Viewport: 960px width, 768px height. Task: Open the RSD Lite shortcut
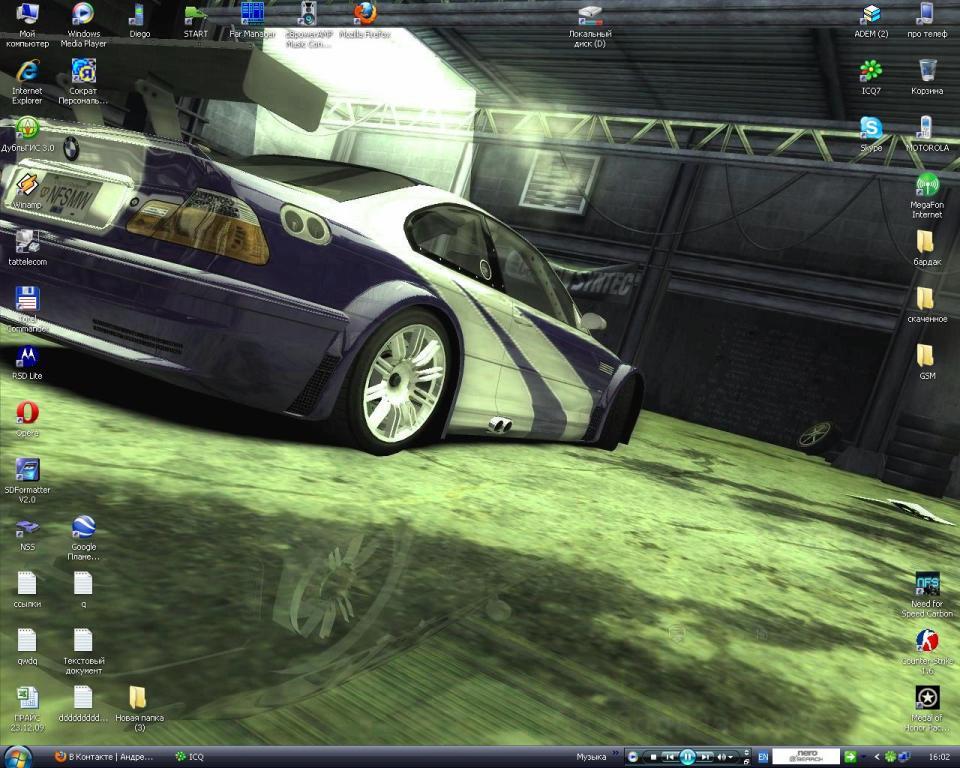coord(27,362)
